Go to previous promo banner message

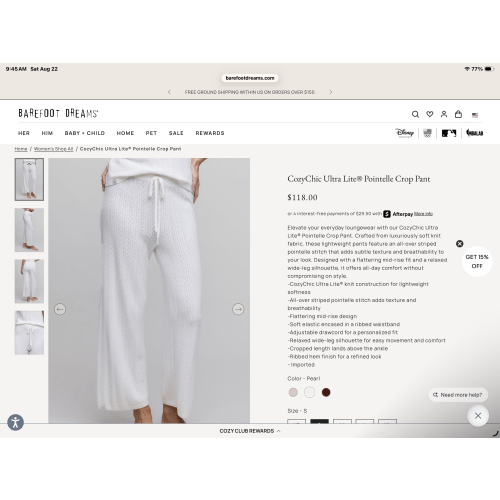point(169,92)
